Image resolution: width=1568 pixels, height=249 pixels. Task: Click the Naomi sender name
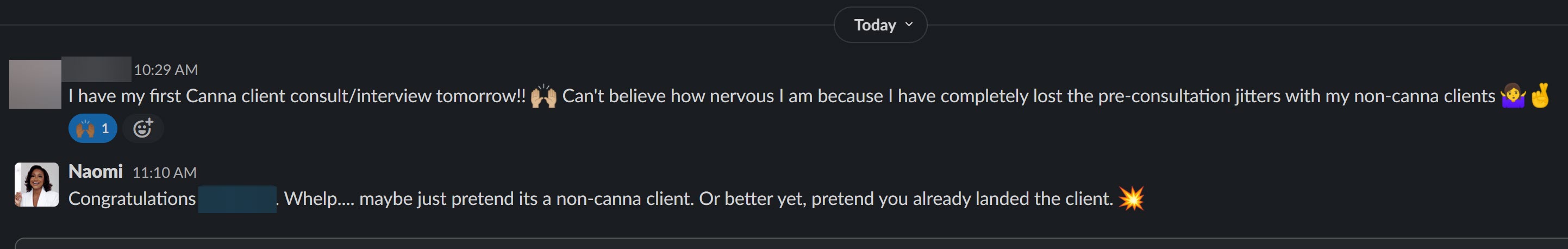coord(96,172)
